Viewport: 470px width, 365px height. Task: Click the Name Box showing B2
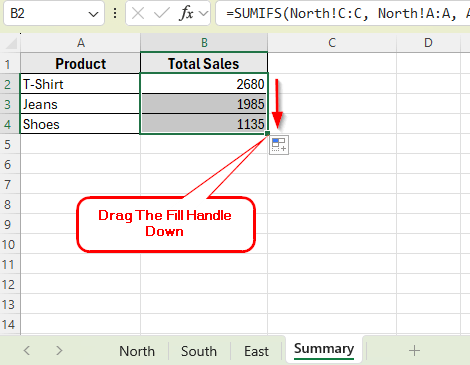[54, 14]
